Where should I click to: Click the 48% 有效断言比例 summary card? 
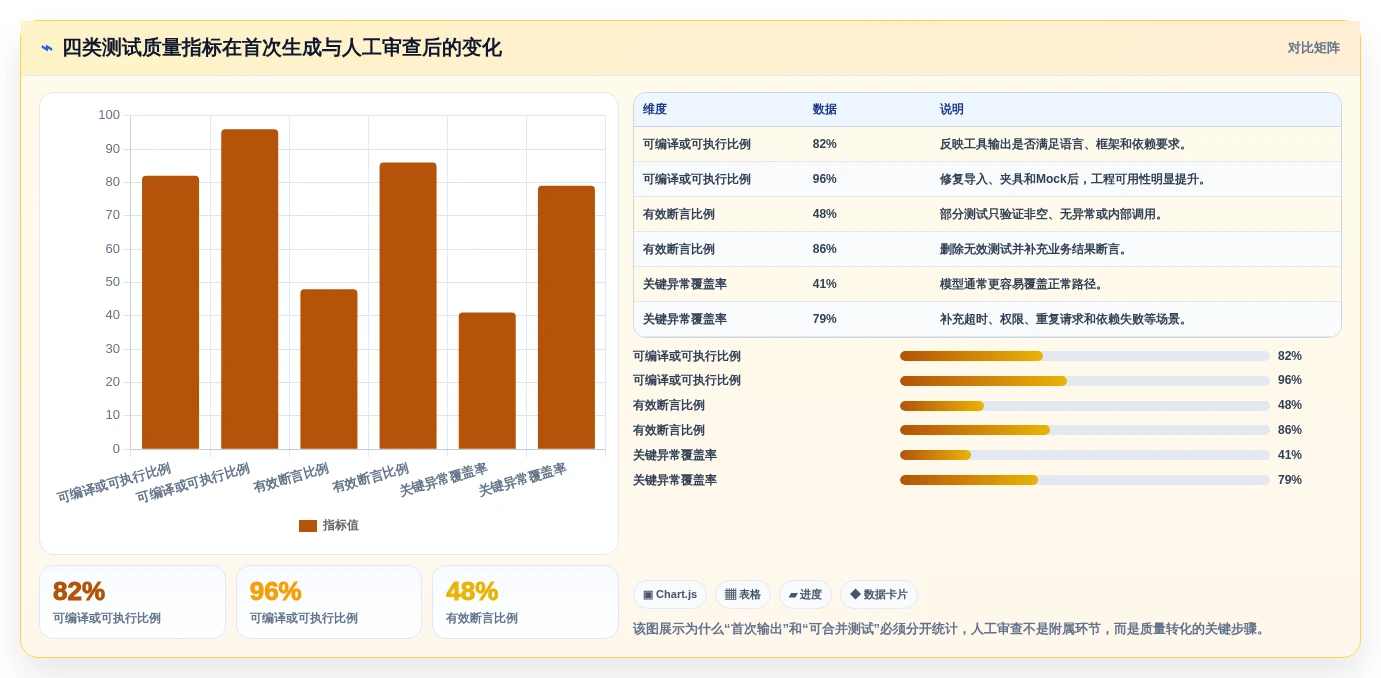point(525,602)
